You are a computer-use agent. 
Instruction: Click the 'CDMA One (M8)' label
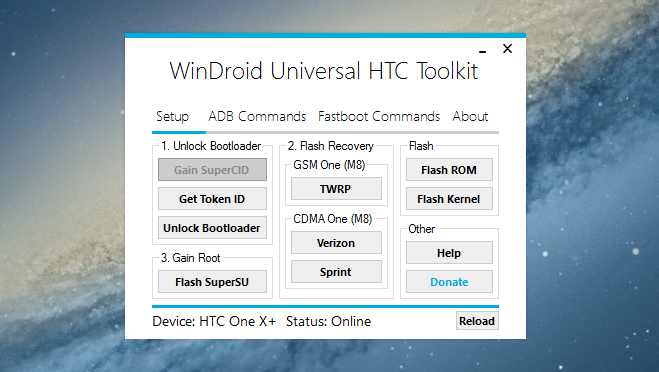point(332,219)
